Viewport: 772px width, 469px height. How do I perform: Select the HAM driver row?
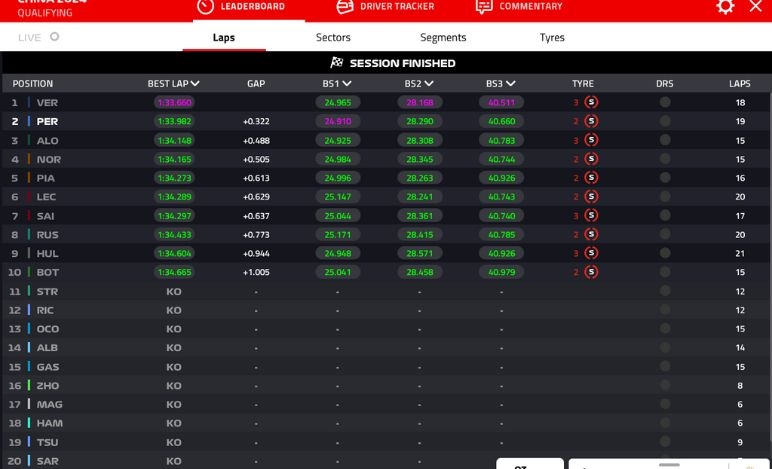[50, 423]
